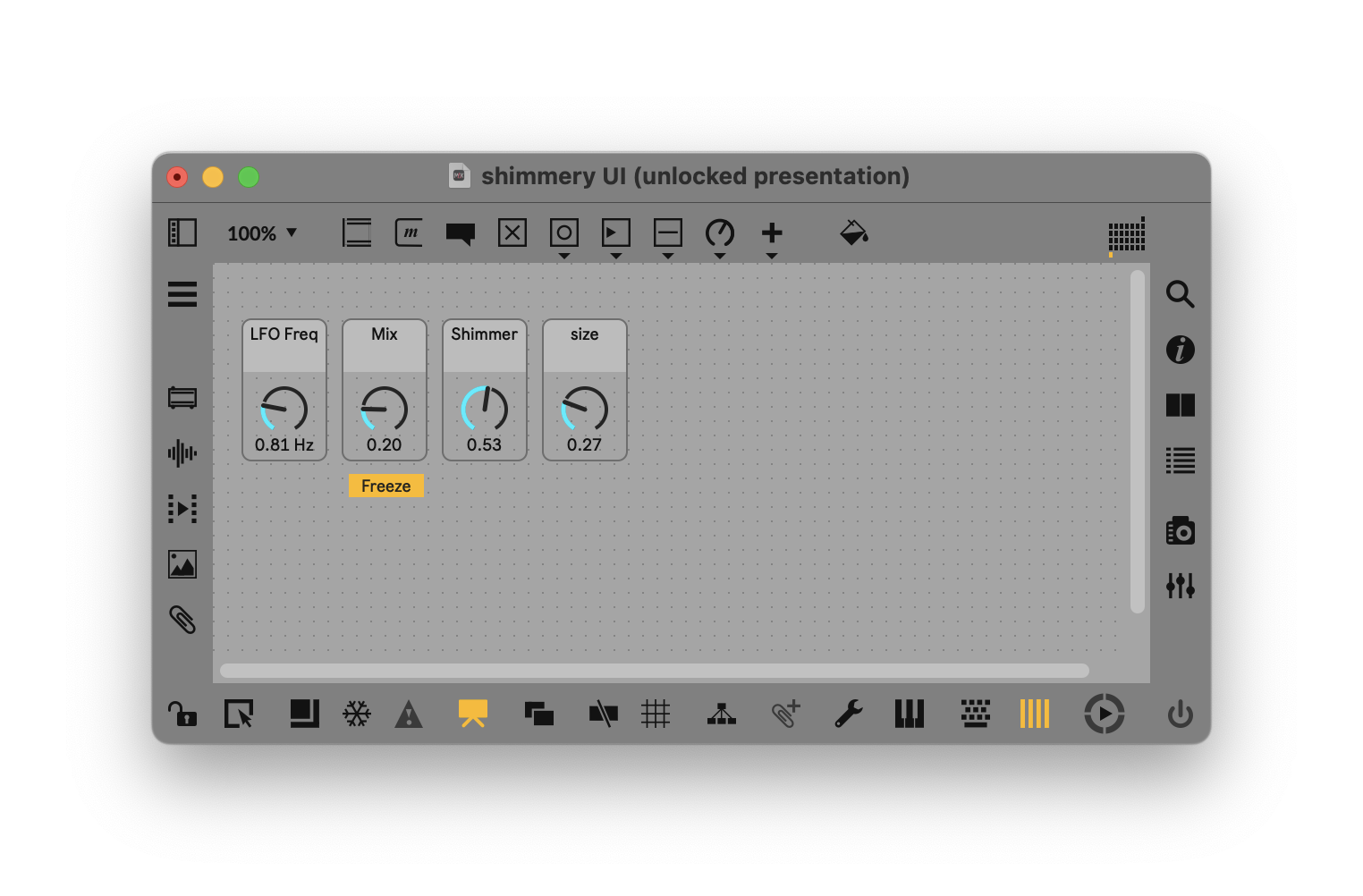Viewport: 1363px width, 896px height.
Task: Expand the number box dropdown arrow
Action: click(x=616, y=257)
